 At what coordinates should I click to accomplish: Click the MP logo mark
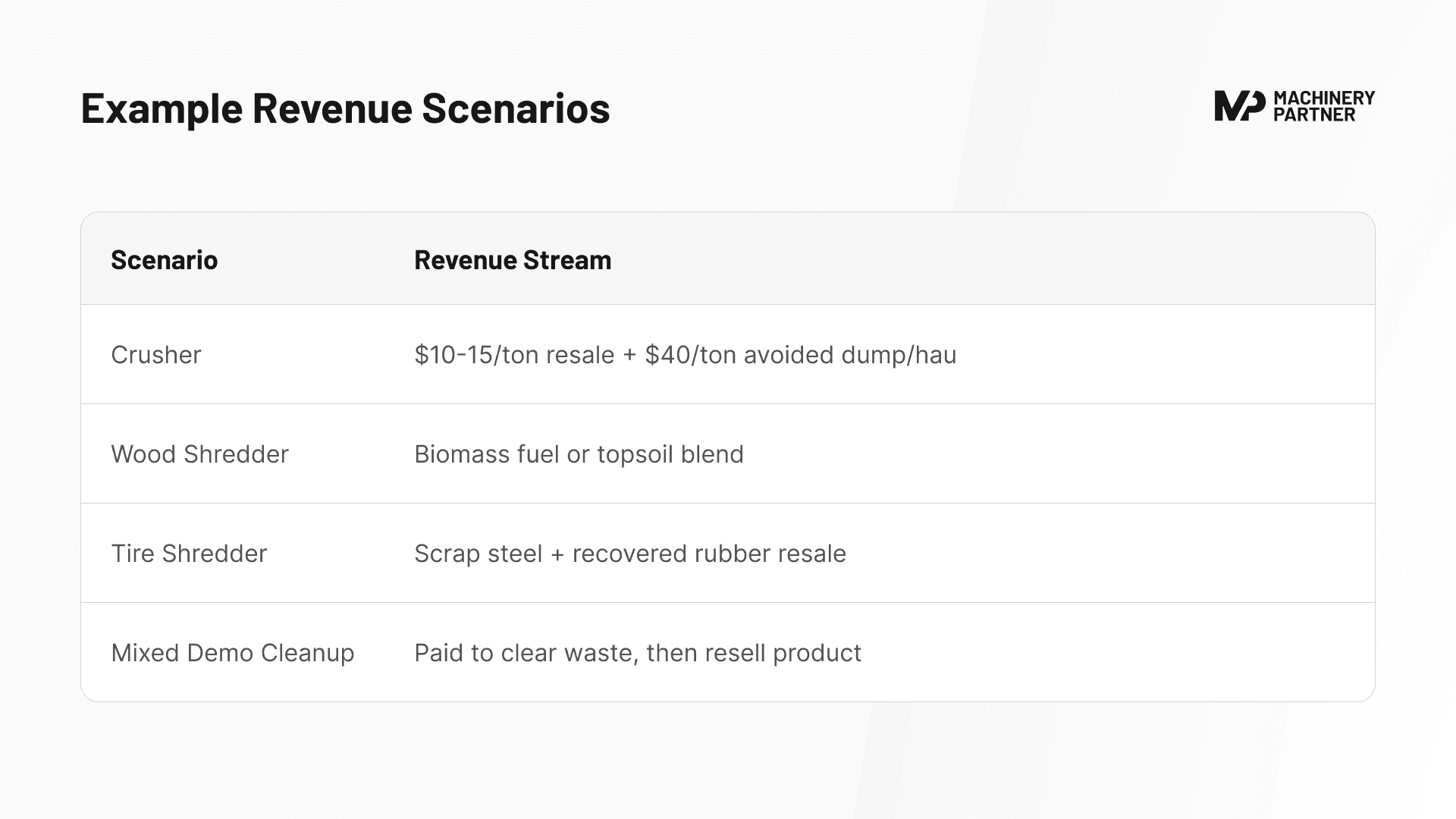pyautogui.click(x=1241, y=105)
